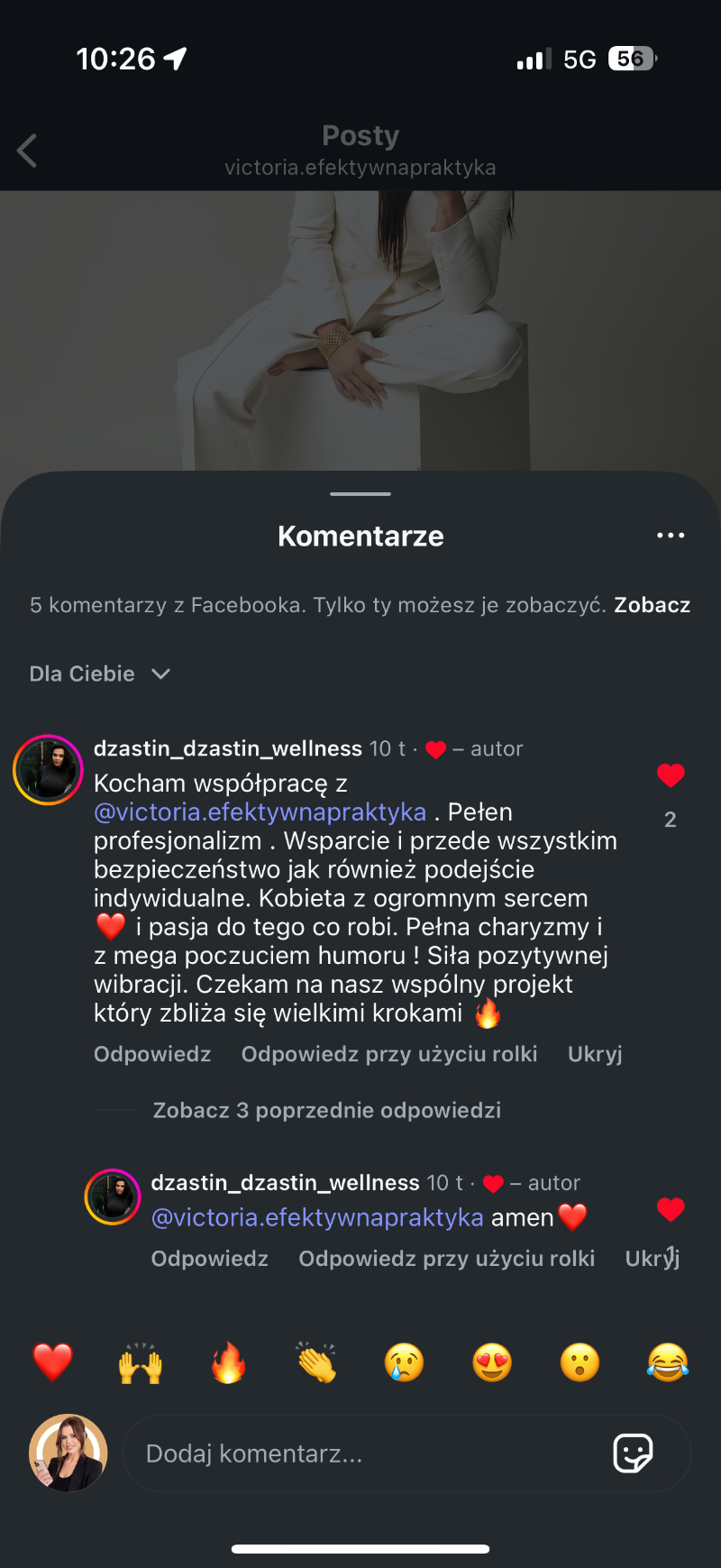This screenshot has width=721, height=1568.
Task: Insert the heart-eyes emoji
Action: [492, 1362]
